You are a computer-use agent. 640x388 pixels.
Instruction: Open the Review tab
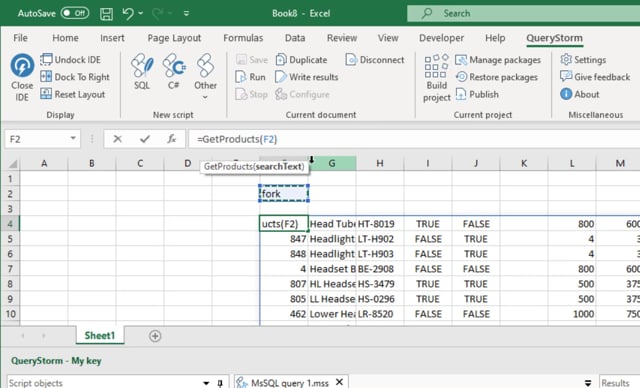click(x=342, y=38)
